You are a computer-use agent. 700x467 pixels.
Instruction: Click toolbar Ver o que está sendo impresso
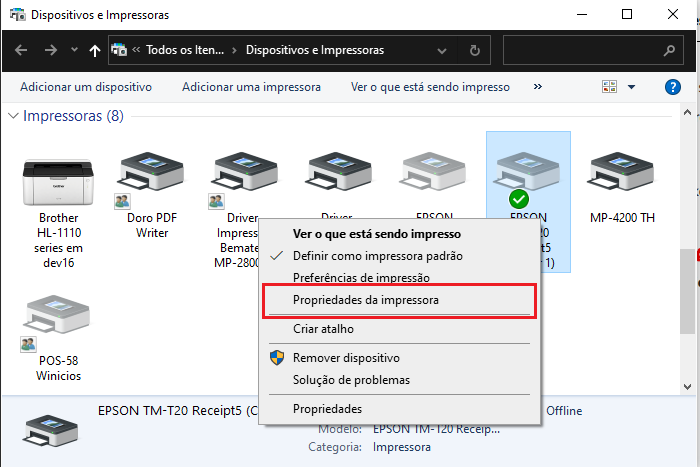click(x=430, y=87)
